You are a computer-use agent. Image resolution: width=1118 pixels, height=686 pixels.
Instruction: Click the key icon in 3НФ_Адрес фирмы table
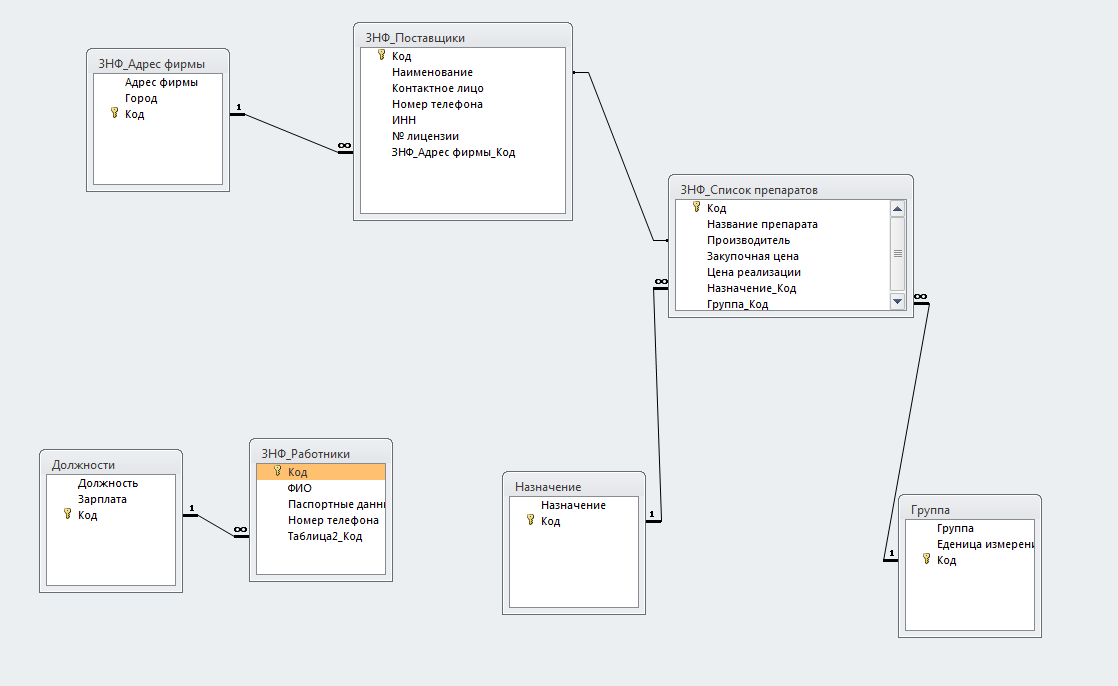[114, 113]
